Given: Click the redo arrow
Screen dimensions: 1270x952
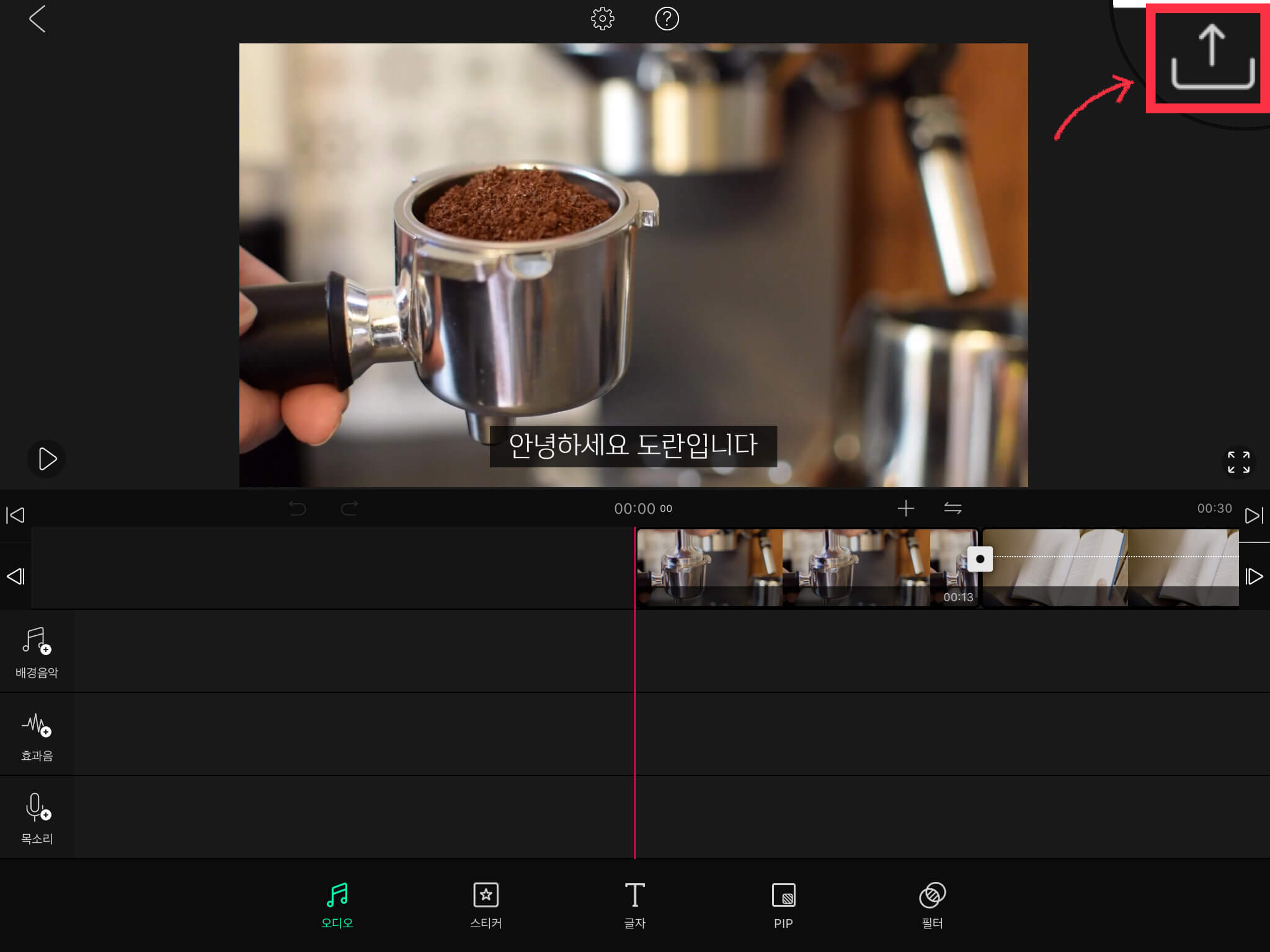Looking at the screenshot, I should pyautogui.click(x=350, y=509).
